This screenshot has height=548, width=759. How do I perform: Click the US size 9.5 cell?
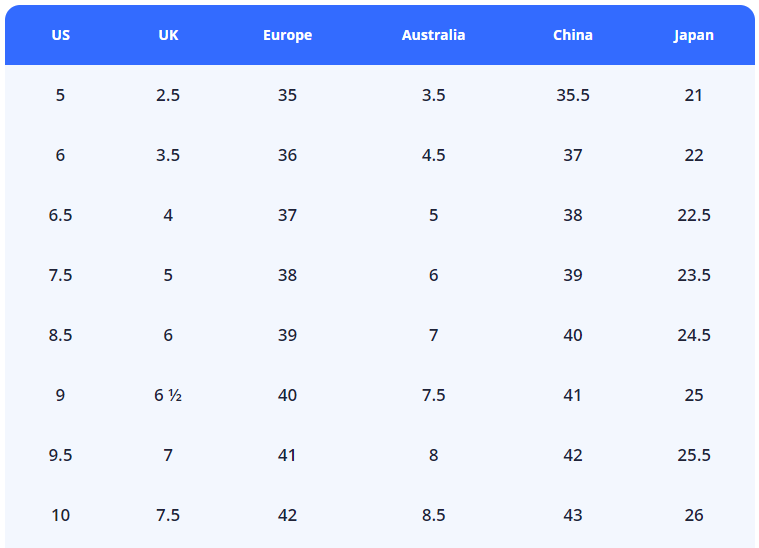point(61,455)
